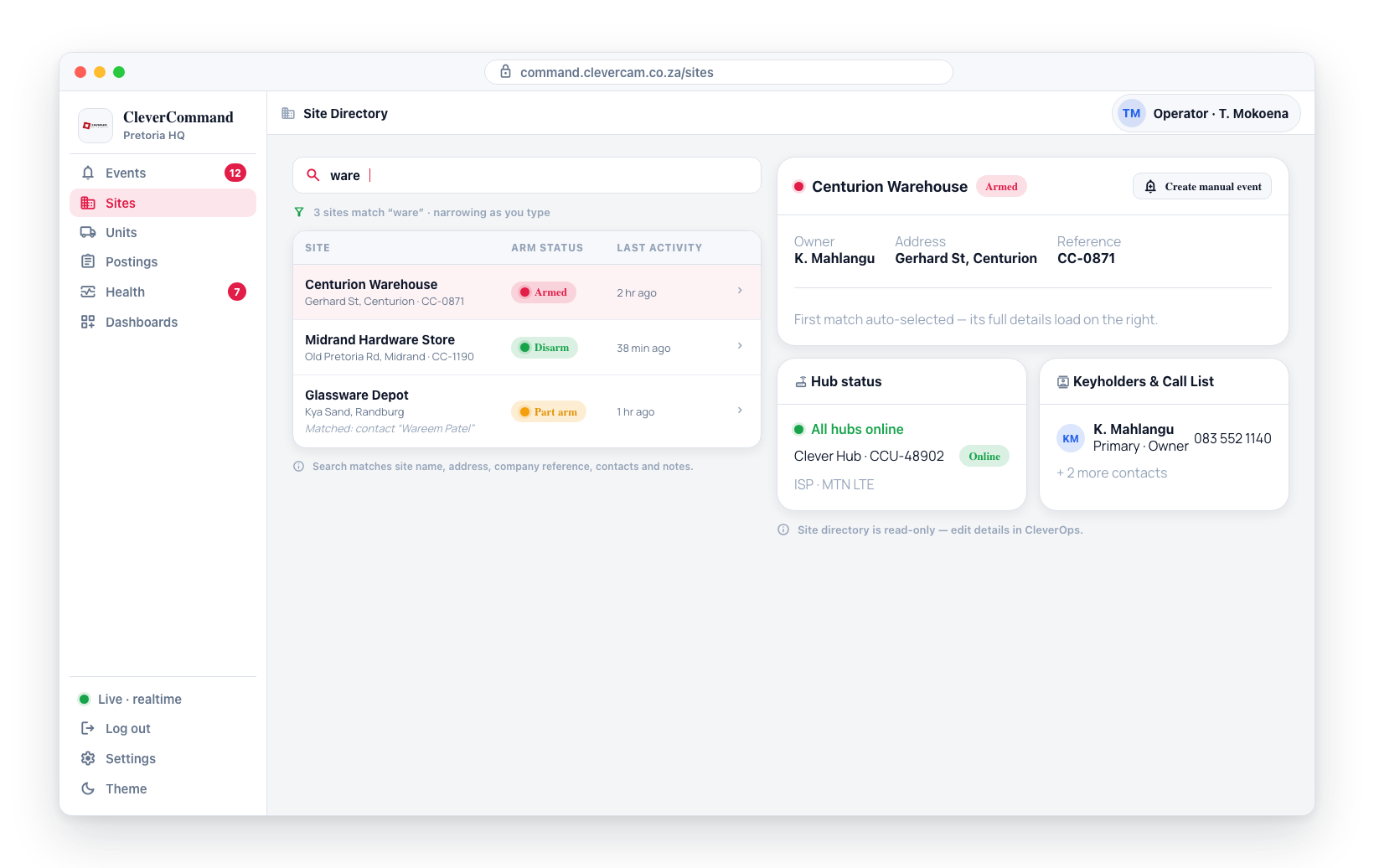Select the Centurion Warehouse row name
1374x868 pixels.
[x=371, y=284]
